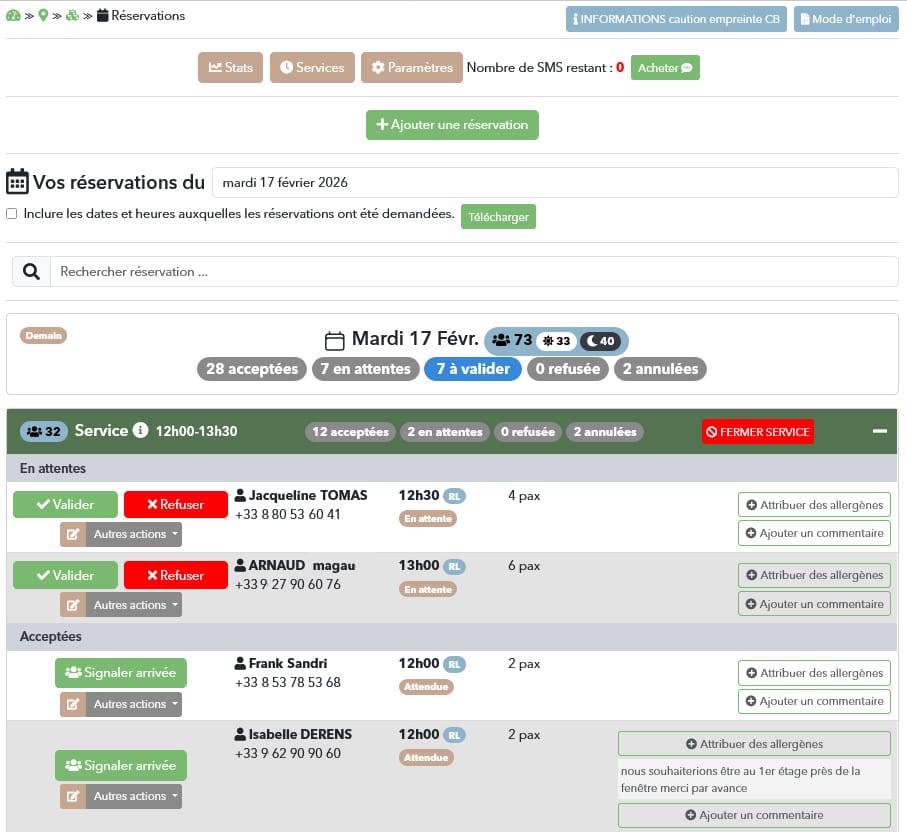Signaler arrivée for Frank Sandri
Viewport: 907px width, 832px height.
coord(121,673)
